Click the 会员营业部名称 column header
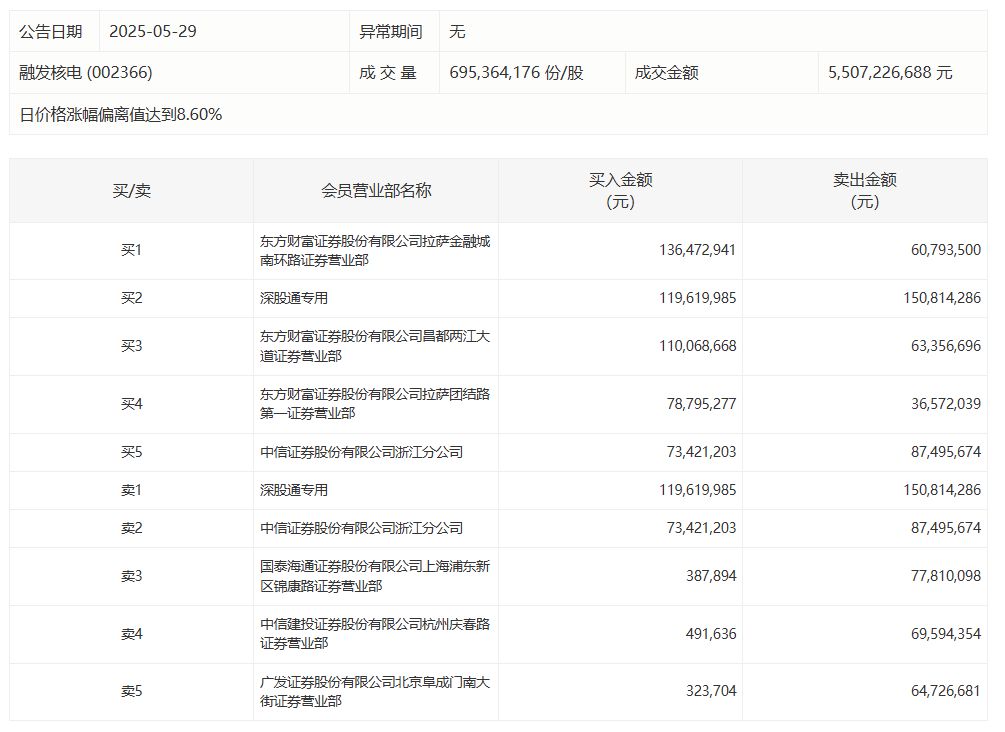The image size is (1005, 732). 376,190
